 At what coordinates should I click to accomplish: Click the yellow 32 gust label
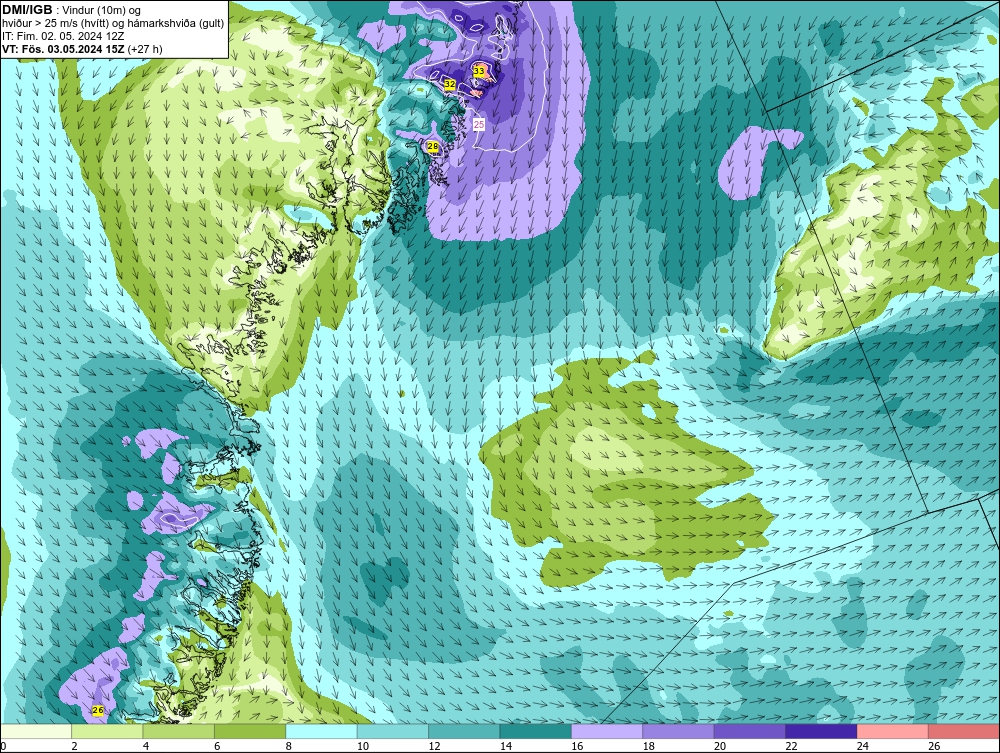coord(450,84)
